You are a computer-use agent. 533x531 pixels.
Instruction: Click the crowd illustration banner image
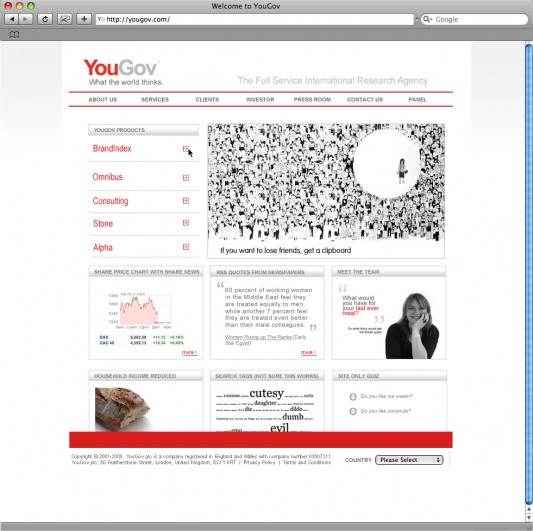pos(326,182)
